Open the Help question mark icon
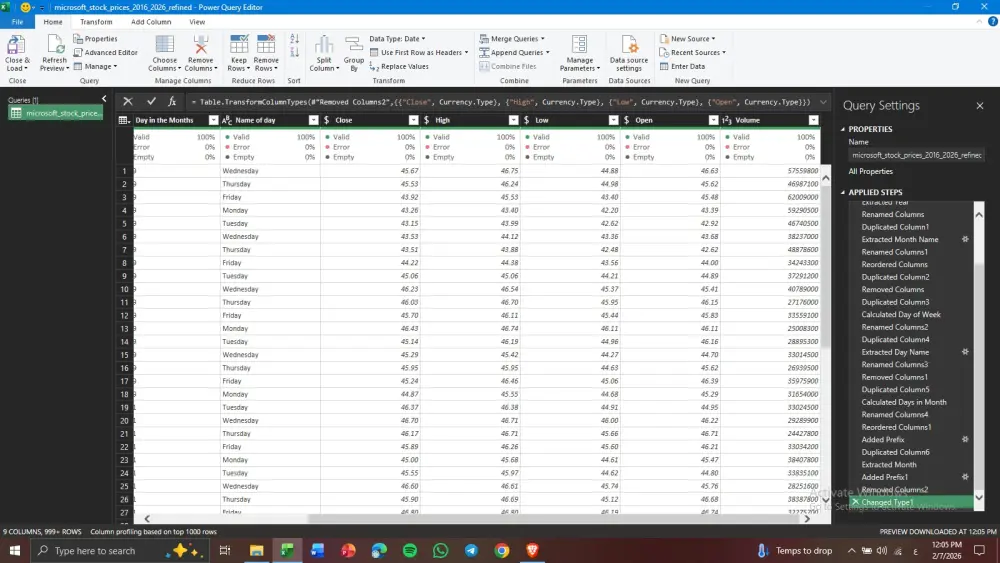Viewport: 1000px width, 563px height. 992,22
